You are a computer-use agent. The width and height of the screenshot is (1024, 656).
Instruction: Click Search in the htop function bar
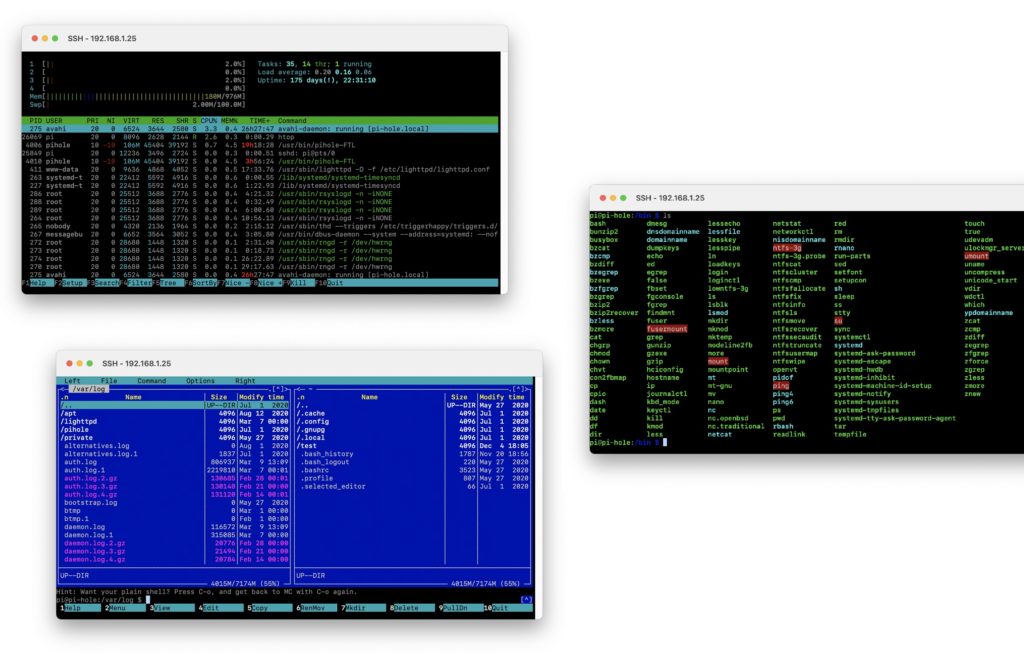pos(106,283)
